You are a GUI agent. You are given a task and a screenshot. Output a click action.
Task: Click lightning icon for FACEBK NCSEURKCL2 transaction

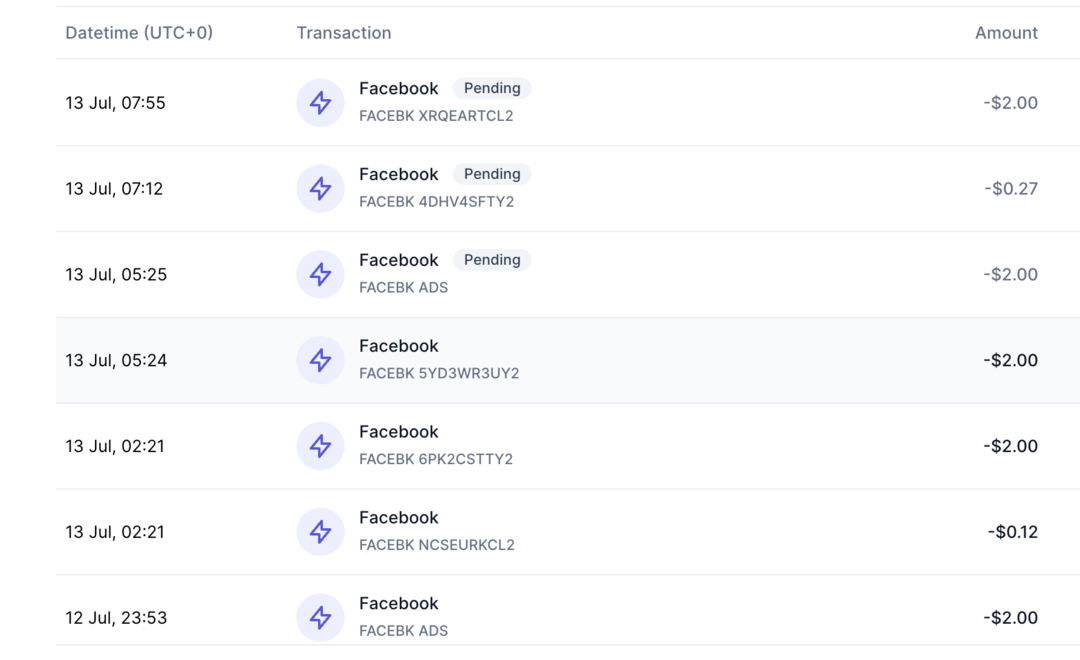click(320, 533)
